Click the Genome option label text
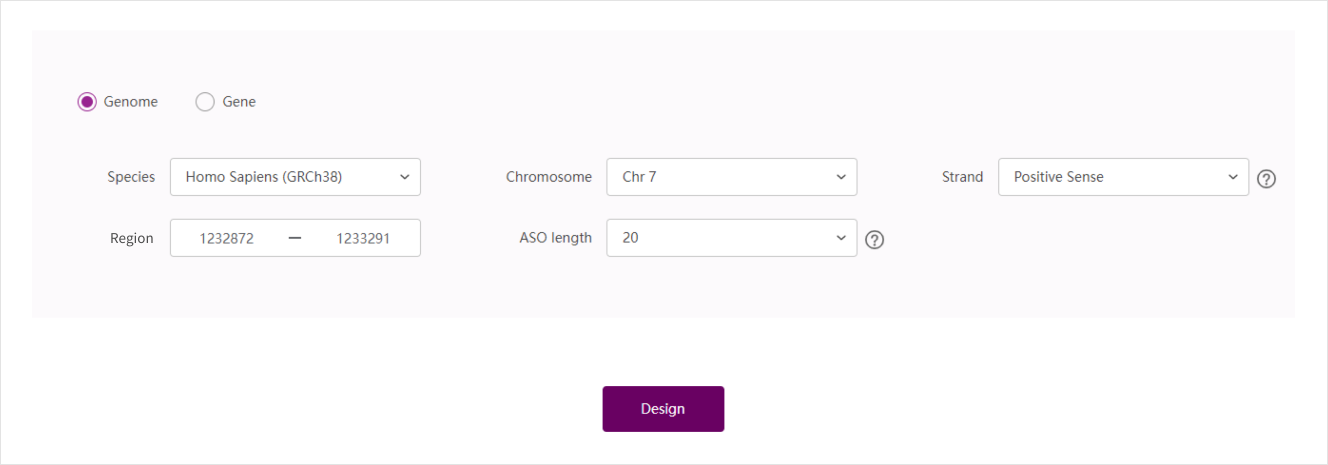This screenshot has width=1328, height=465. (x=131, y=102)
